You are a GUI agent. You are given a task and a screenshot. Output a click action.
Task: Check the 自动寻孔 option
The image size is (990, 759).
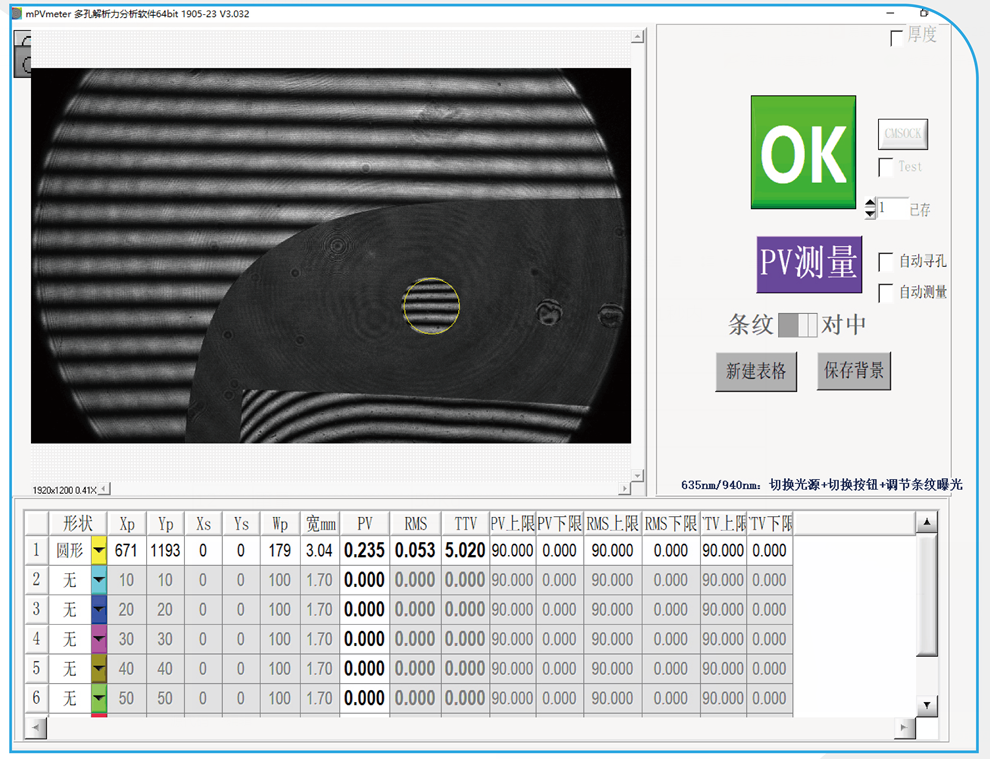pos(885,262)
